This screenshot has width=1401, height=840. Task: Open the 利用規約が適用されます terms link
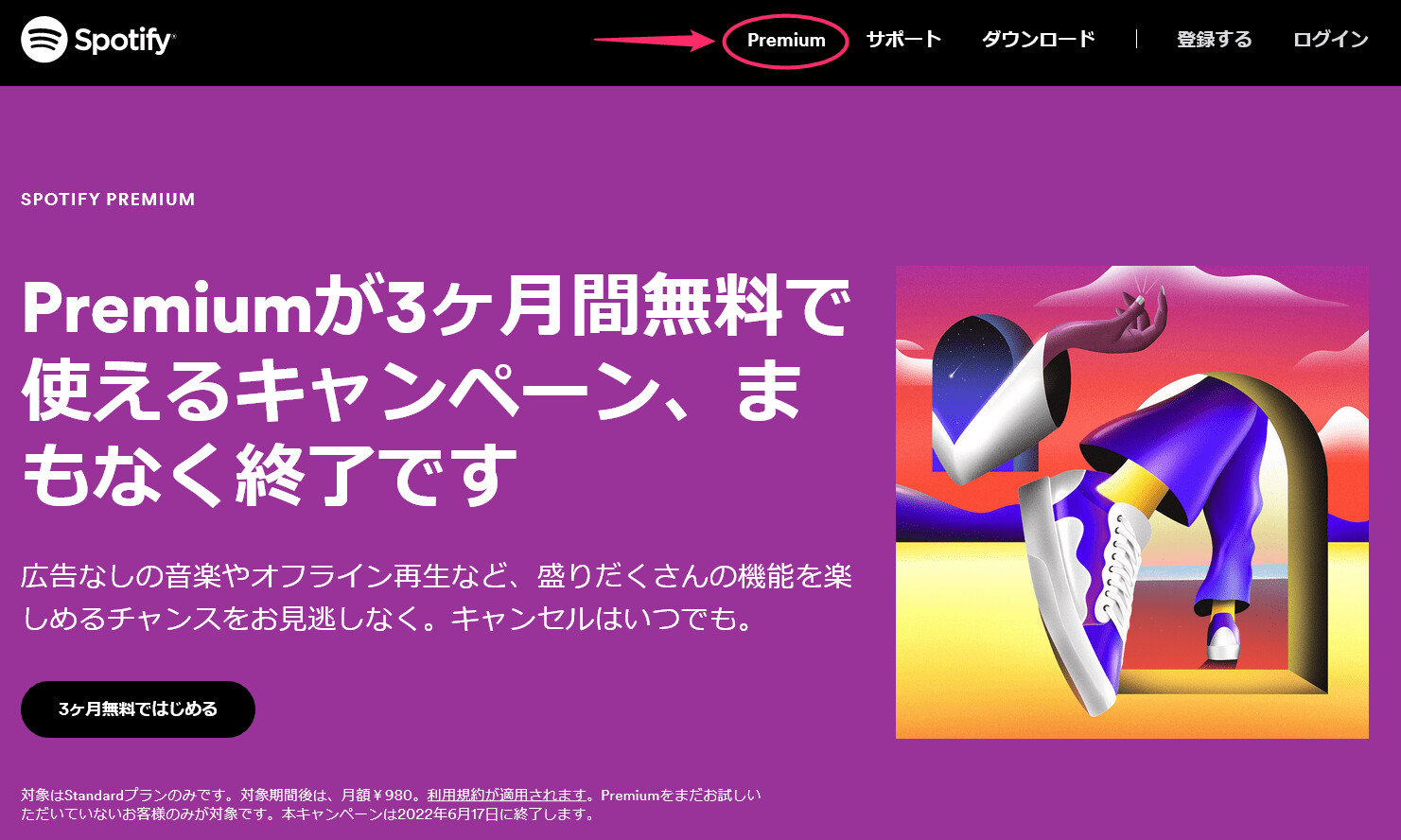coord(507,796)
